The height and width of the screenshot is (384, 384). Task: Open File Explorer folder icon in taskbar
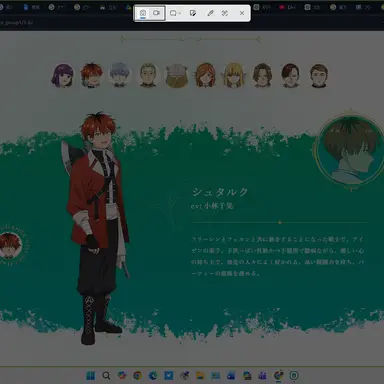click(200, 376)
